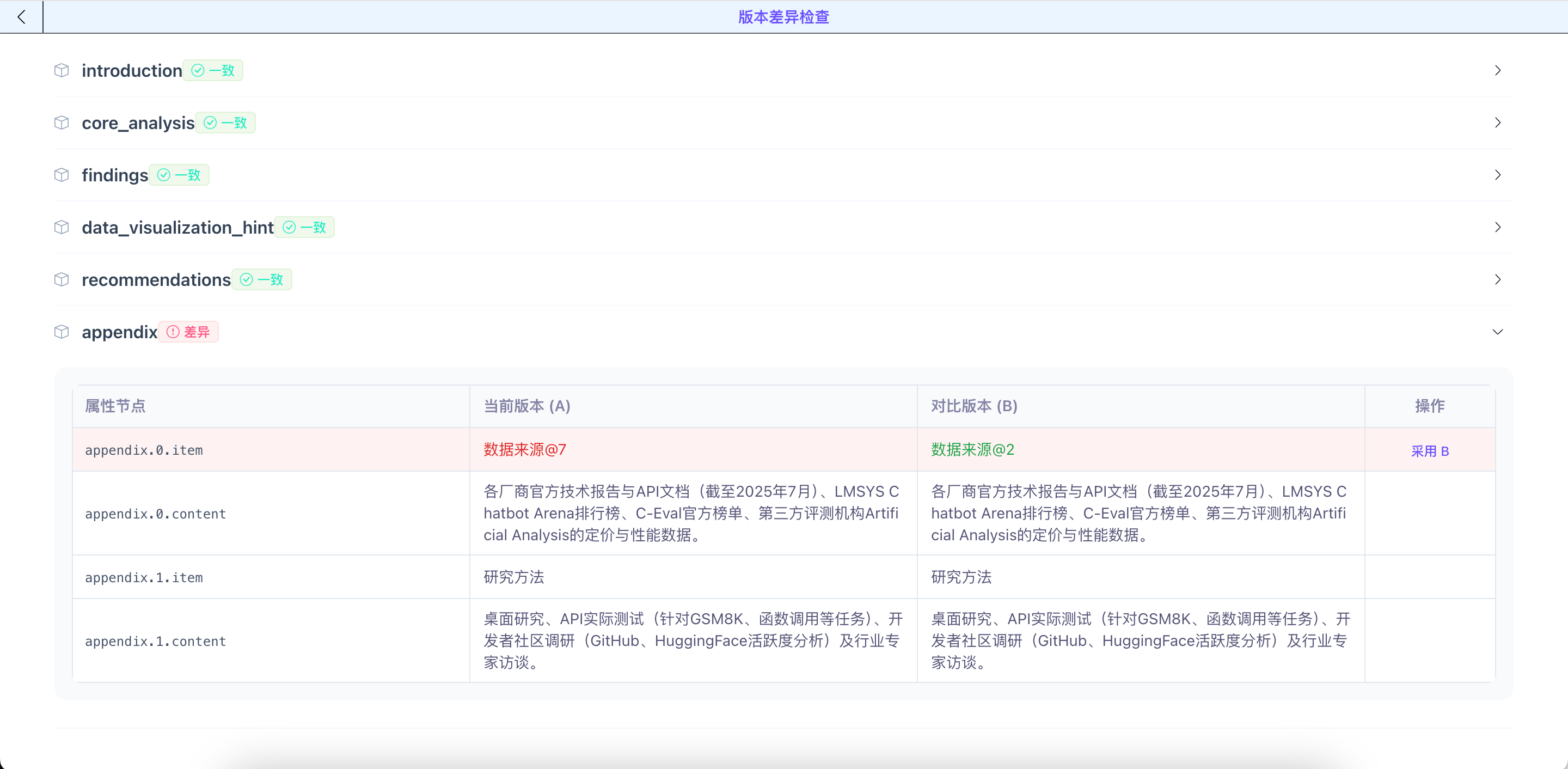Click the 一致 badge next to introduction
Viewport: 1568px width, 769px height.
tap(213, 71)
